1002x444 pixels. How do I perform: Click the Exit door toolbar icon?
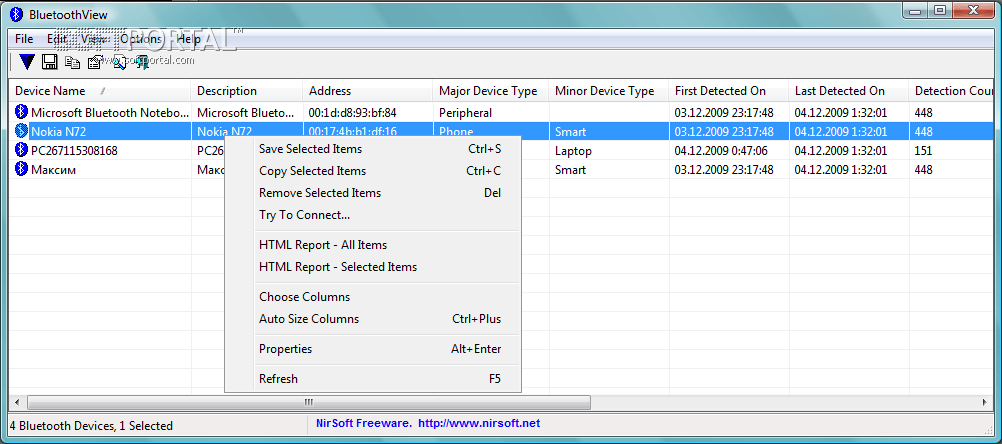click(x=142, y=63)
